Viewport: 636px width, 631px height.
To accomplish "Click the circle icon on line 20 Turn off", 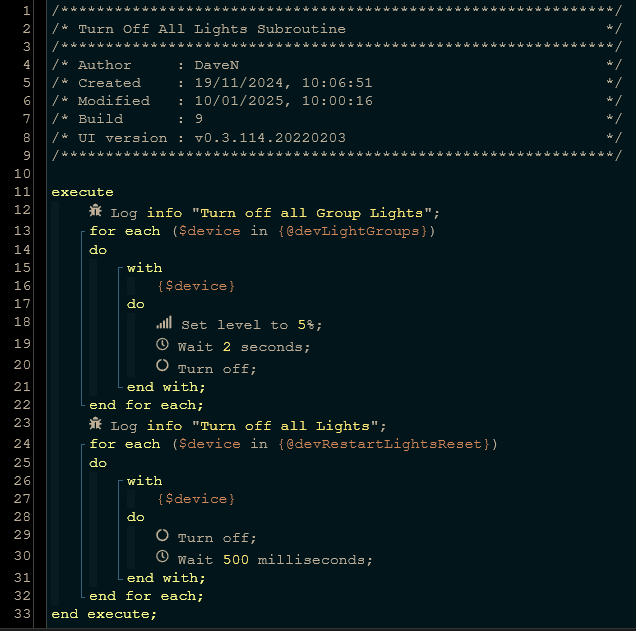I will [162, 365].
